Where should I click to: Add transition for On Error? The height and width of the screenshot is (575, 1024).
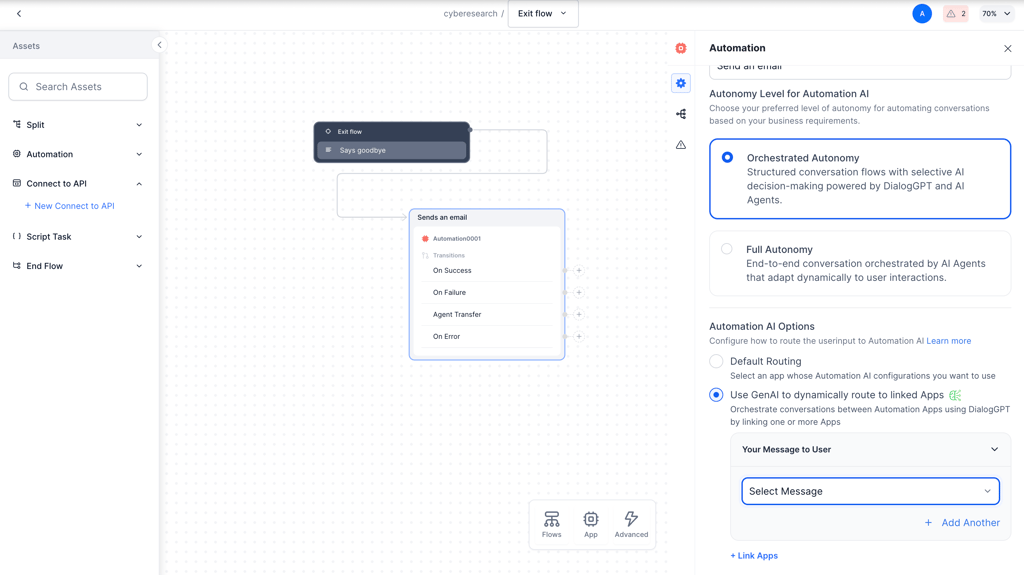[x=579, y=337]
